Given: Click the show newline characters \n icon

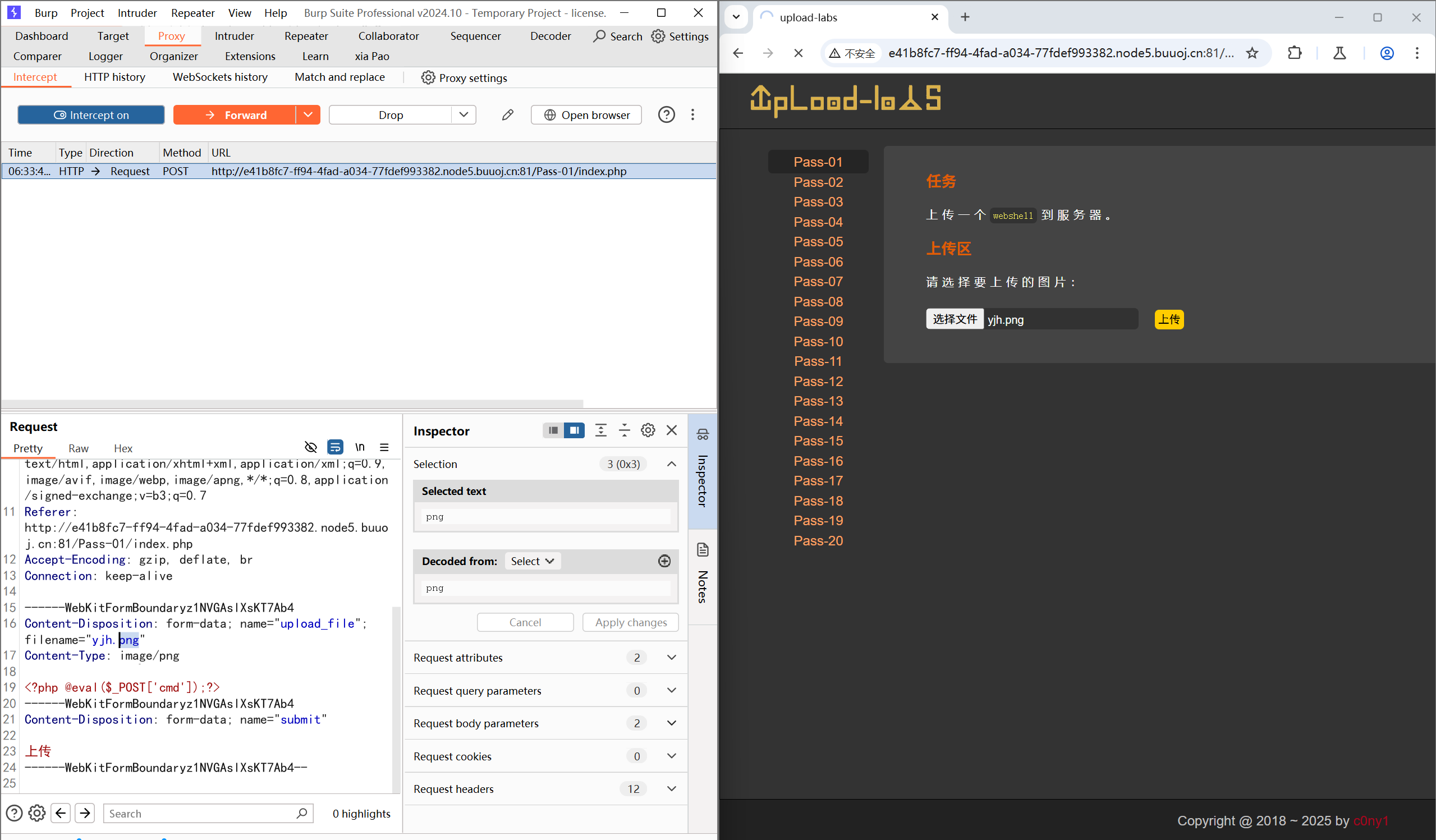Looking at the screenshot, I should coord(360,447).
